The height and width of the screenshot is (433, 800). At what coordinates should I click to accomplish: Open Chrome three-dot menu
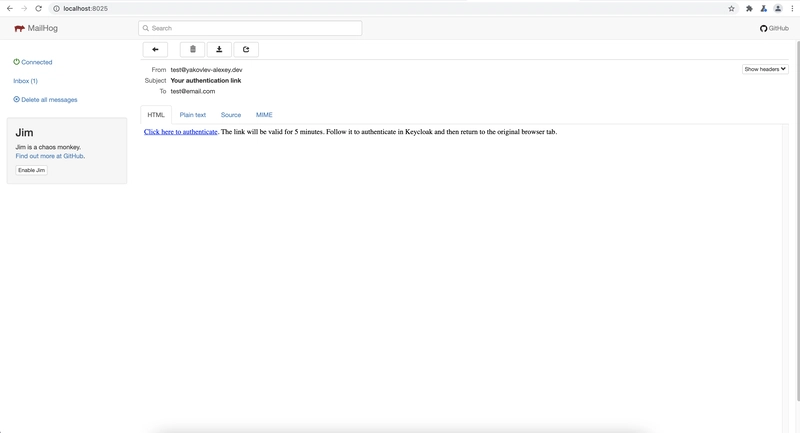pos(792,9)
